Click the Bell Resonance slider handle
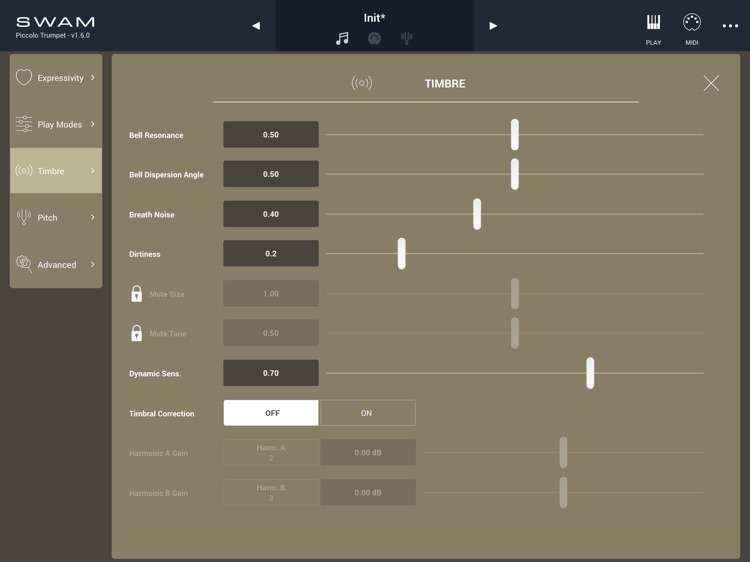Viewport: 750px width, 562px height. click(515, 135)
